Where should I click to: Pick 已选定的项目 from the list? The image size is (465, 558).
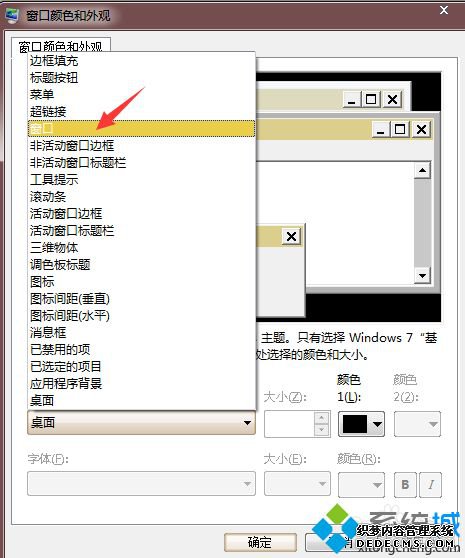[x=141, y=367]
